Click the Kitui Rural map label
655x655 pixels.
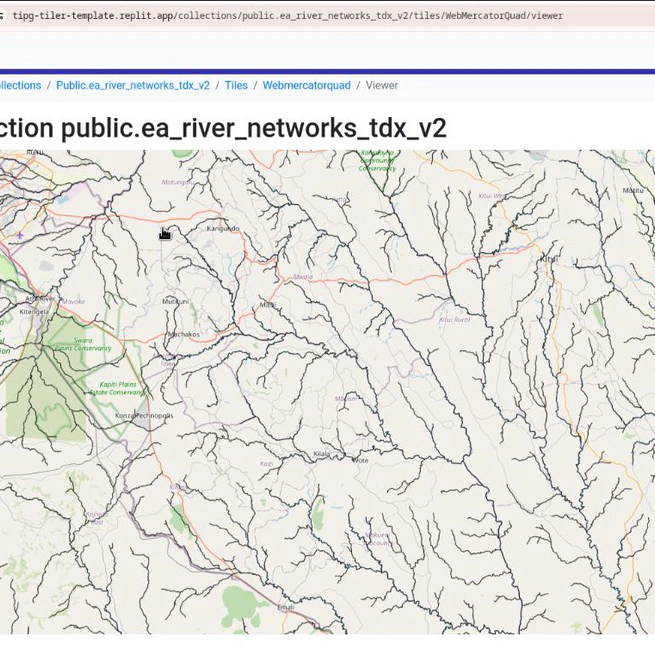(x=455, y=320)
